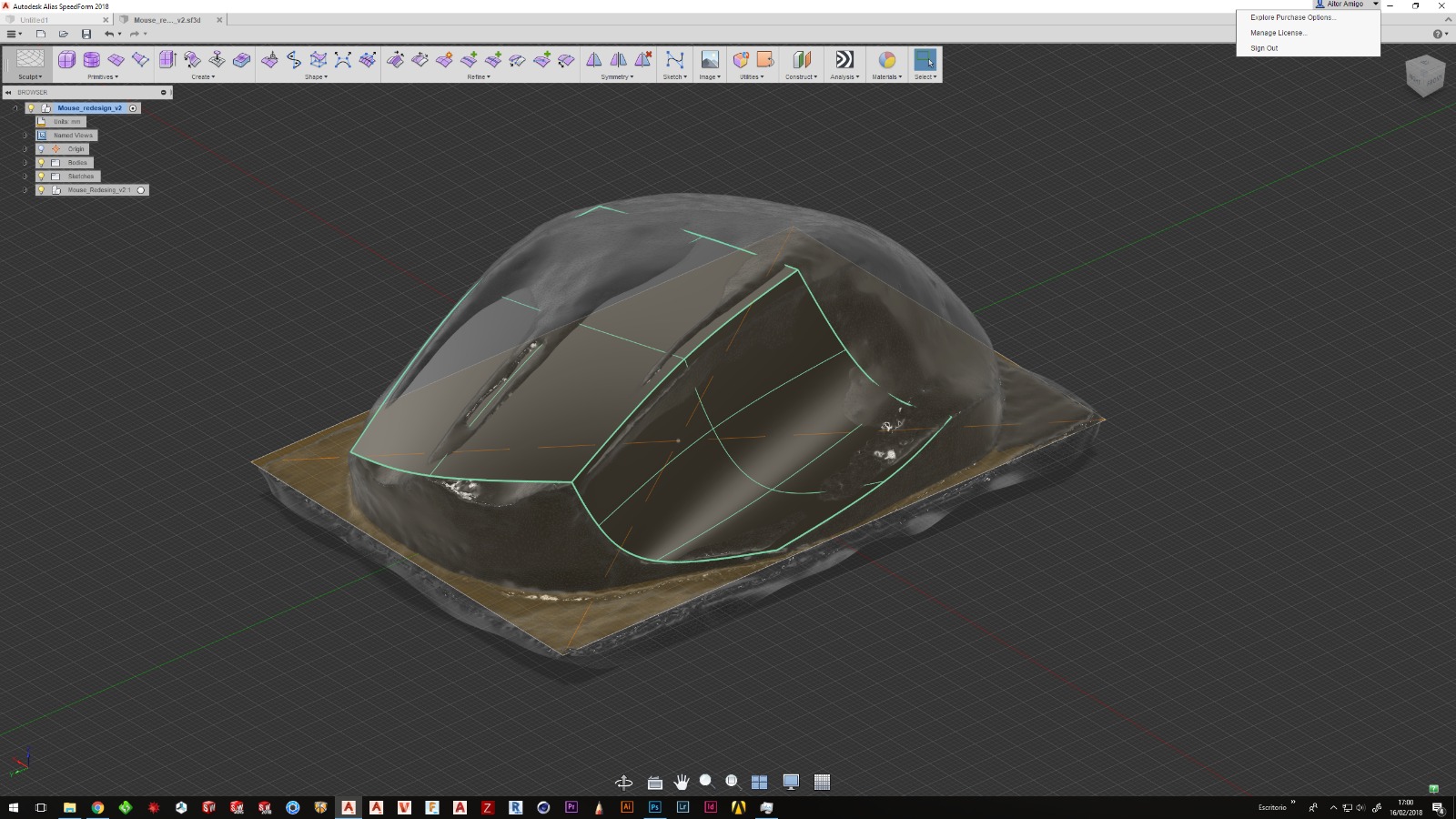
Task: Click the Analysis zebra stripes icon
Action: (844, 60)
